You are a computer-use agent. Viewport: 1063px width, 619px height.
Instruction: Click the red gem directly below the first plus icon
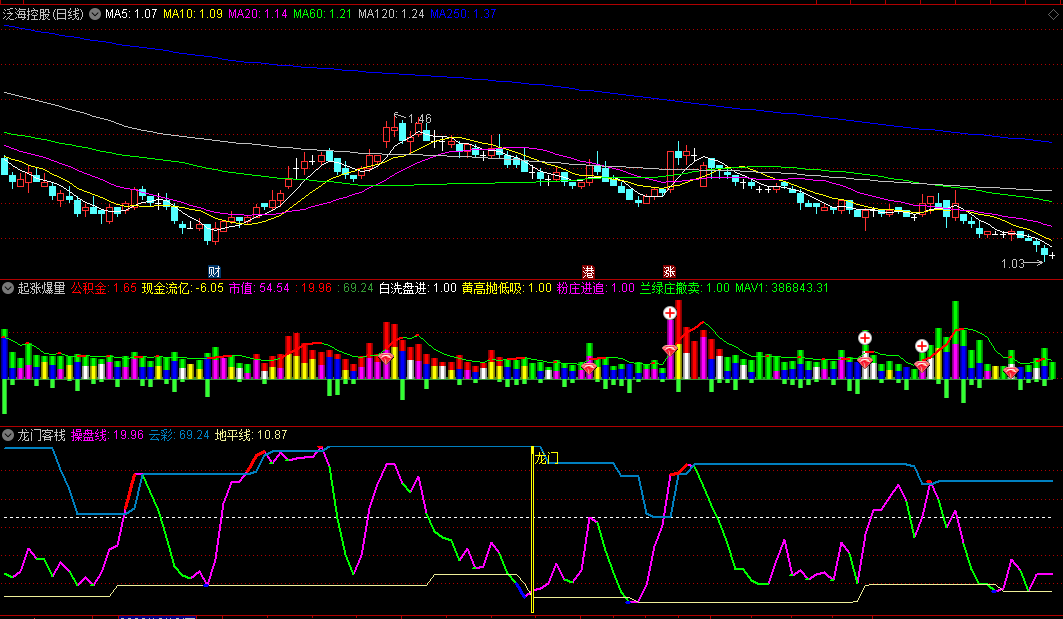[670, 351]
